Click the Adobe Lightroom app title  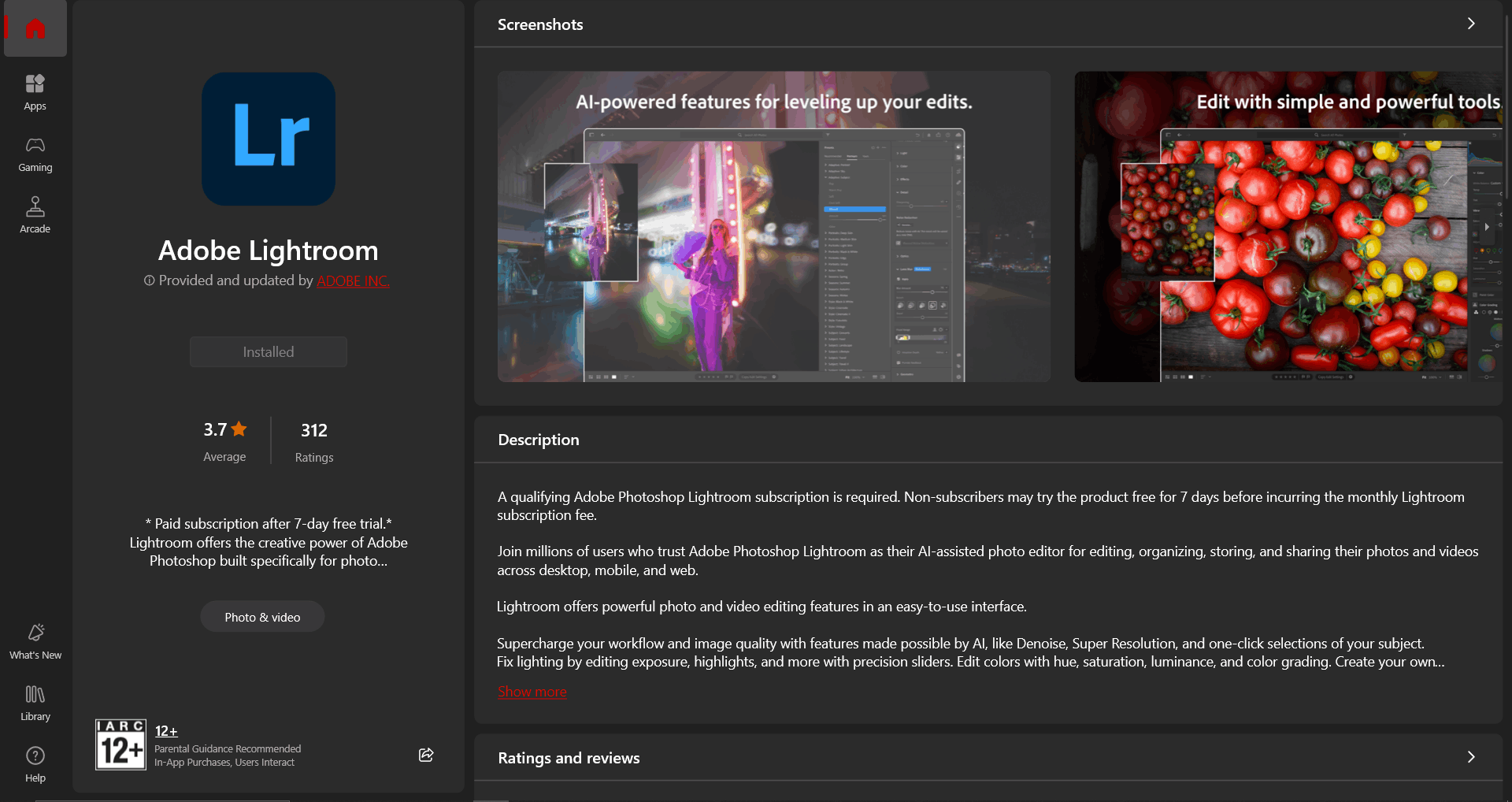point(269,251)
